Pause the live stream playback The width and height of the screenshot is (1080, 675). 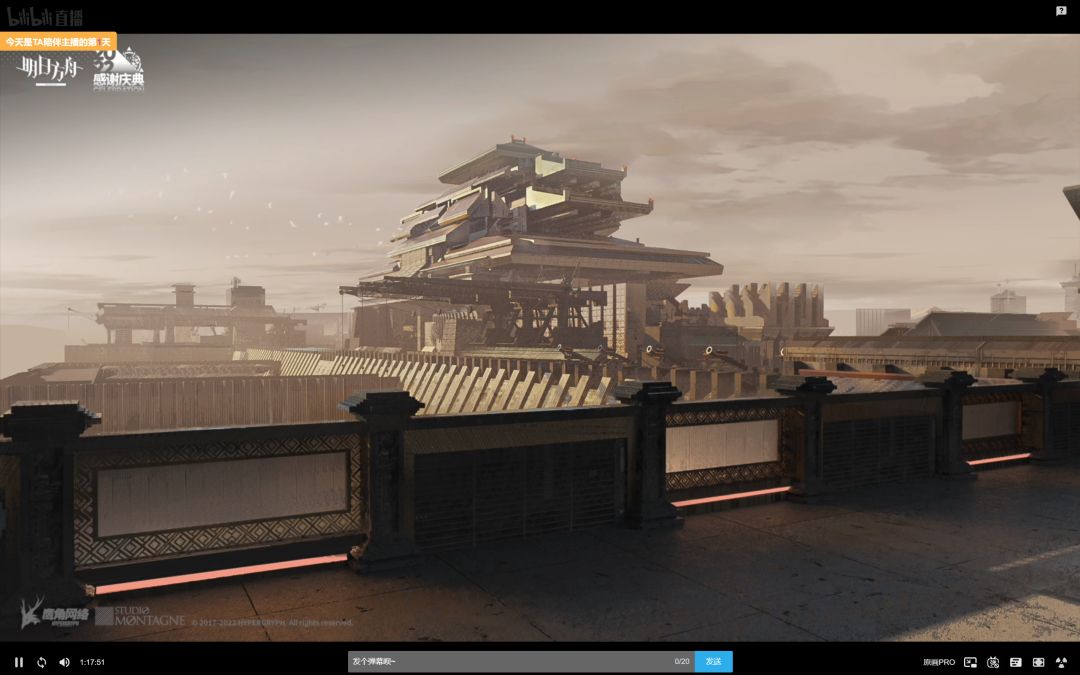pos(19,662)
